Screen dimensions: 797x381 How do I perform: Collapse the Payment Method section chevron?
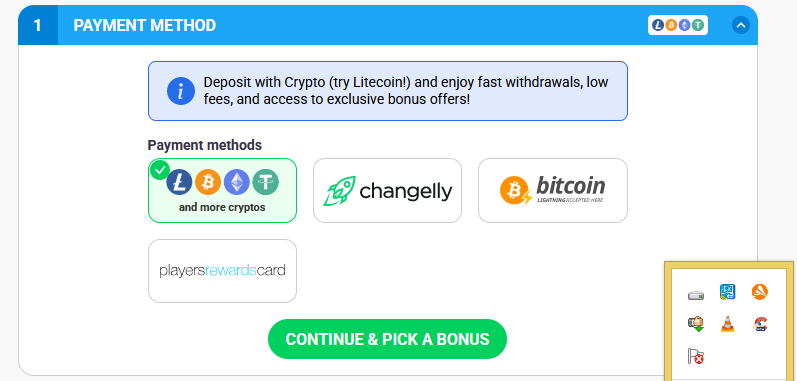[x=741, y=25]
